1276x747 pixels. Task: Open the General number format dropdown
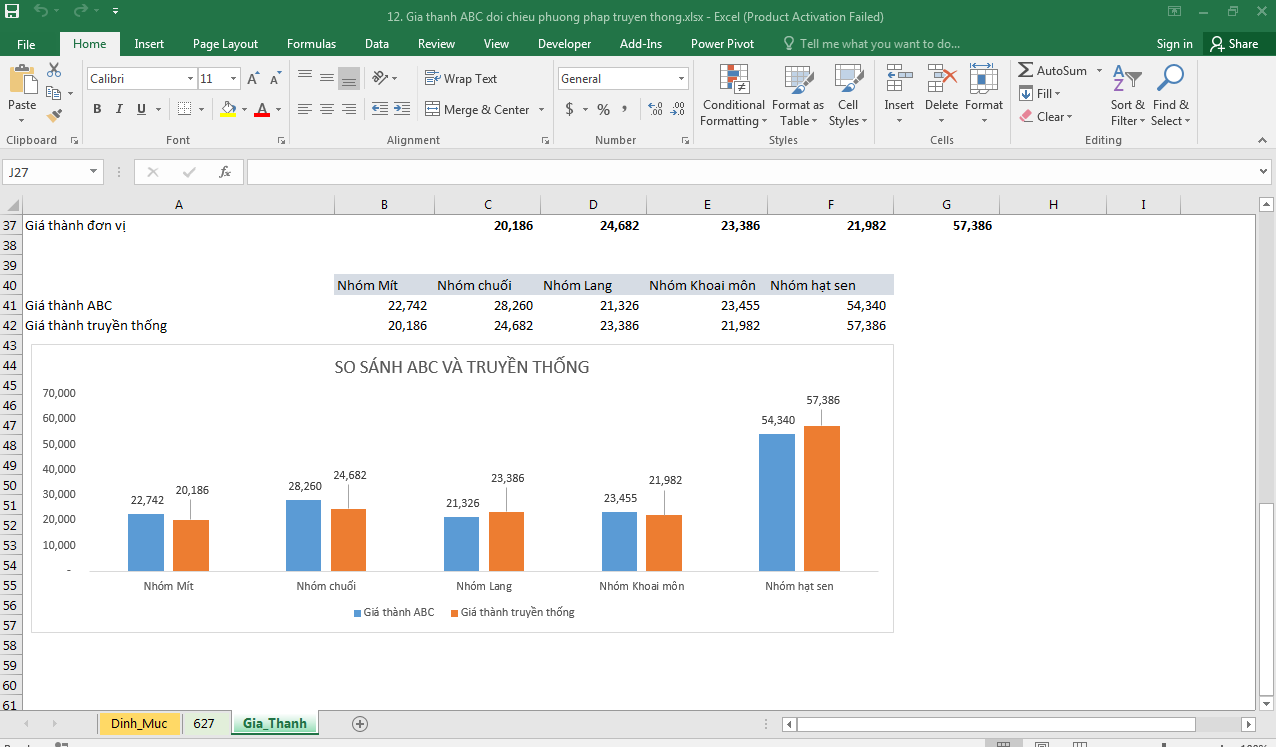point(682,79)
